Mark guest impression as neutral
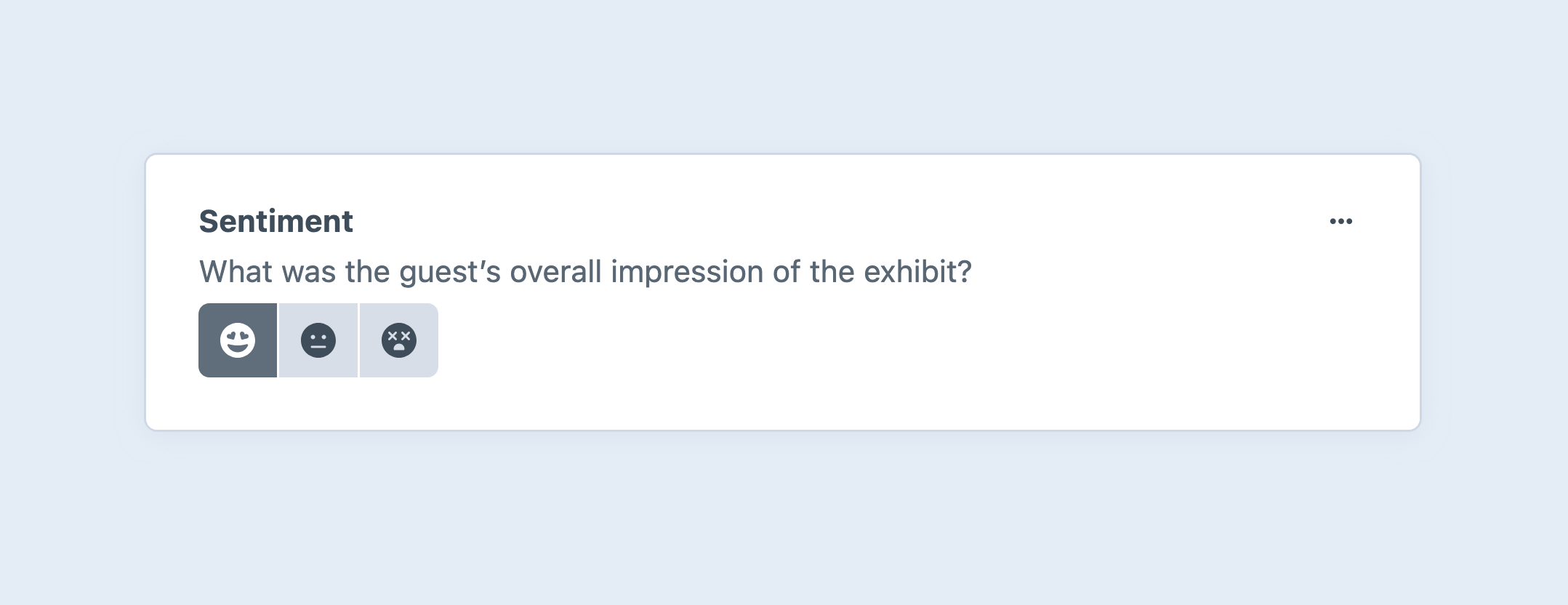The width and height of the screenshot is (1568, 605). [x=318, y=340]
